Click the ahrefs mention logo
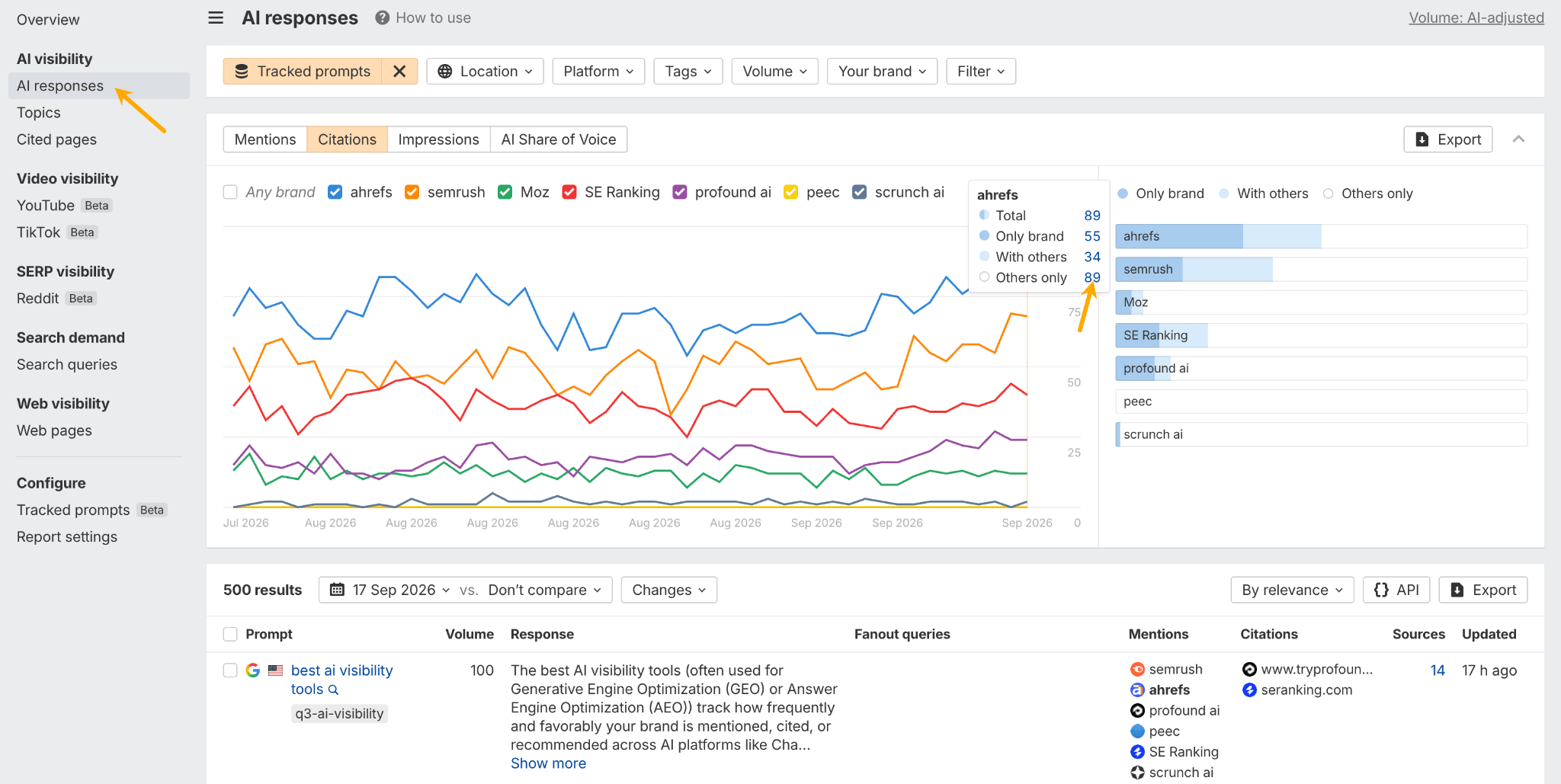The width and height of the screenshot is (1561, 784). coord(1137,690)
